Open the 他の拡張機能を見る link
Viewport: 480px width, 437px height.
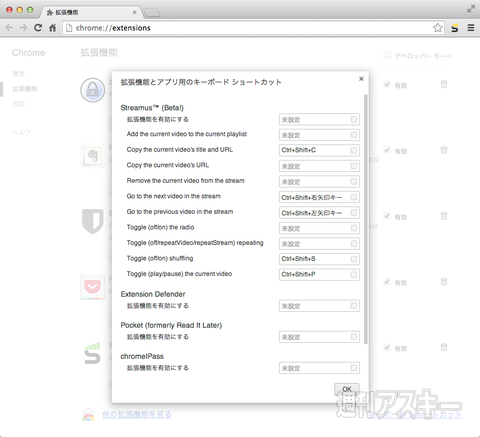point(137,414)
